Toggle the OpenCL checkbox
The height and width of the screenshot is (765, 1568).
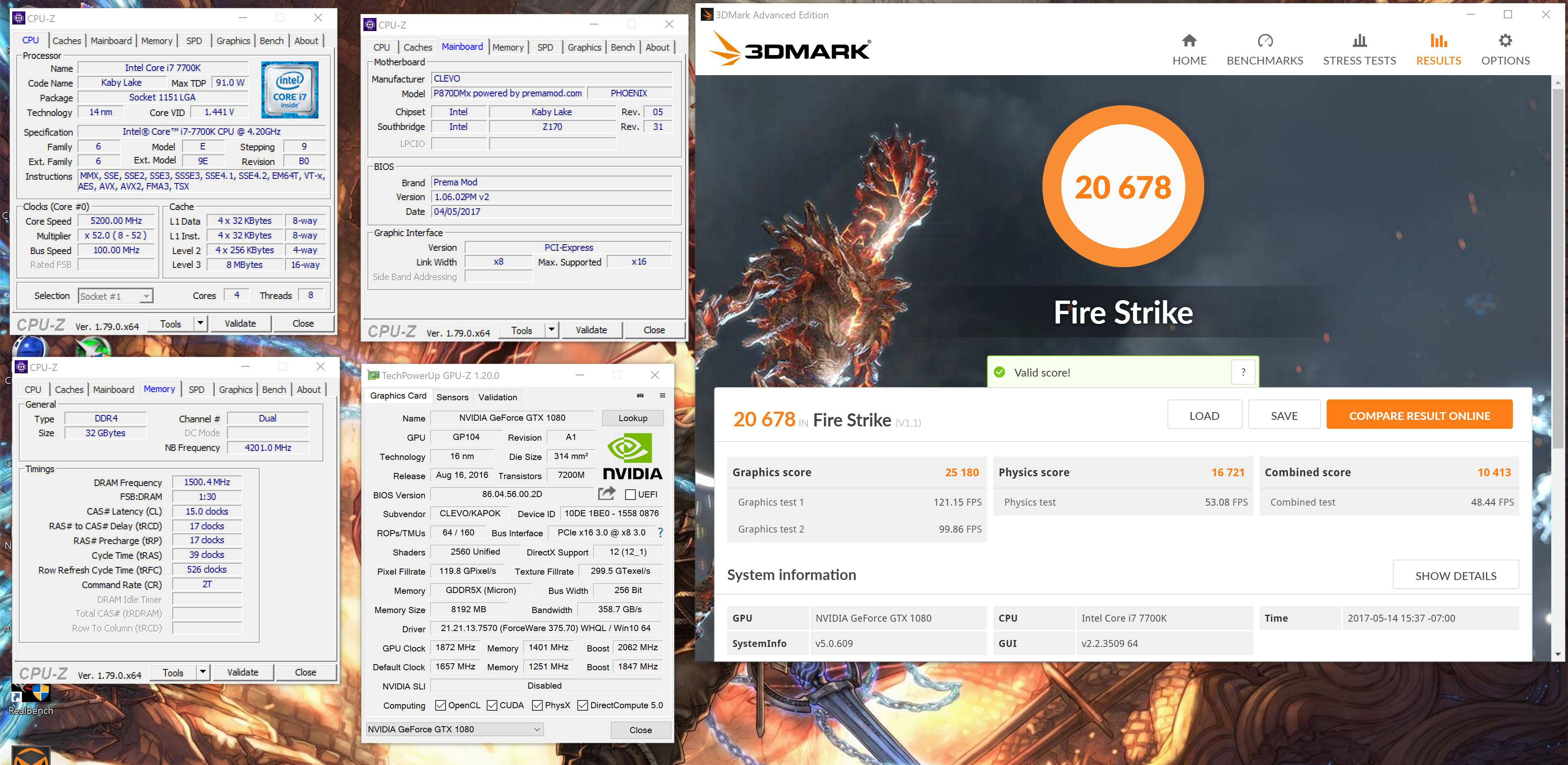(441, 705)
